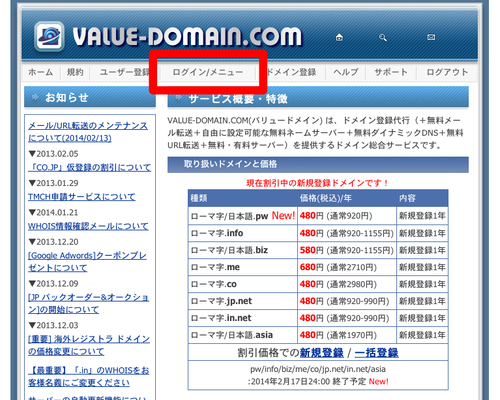Open the サポート menu item
This screenshot has height=400, width=500.
pos(391,72)
